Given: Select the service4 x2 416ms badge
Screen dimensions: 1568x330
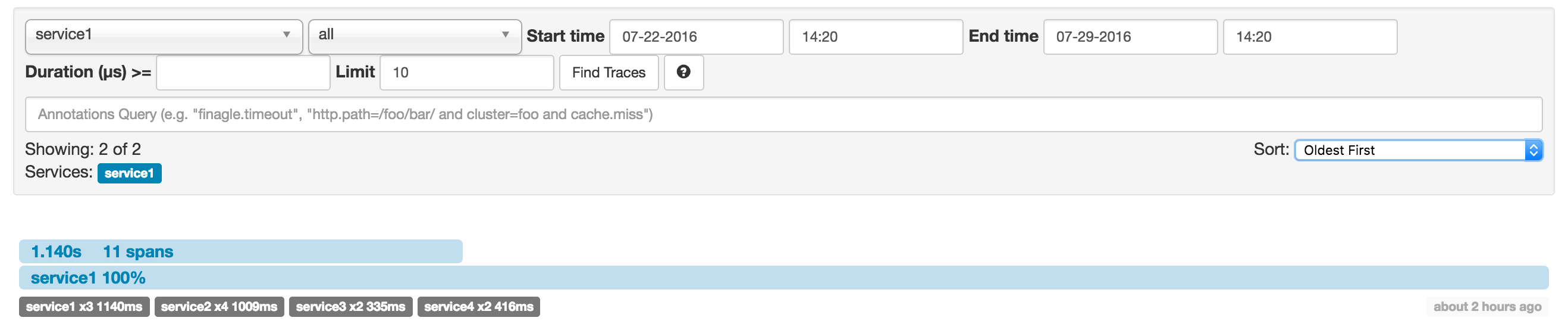Looking at the screenshot, I should click(478, 307).
